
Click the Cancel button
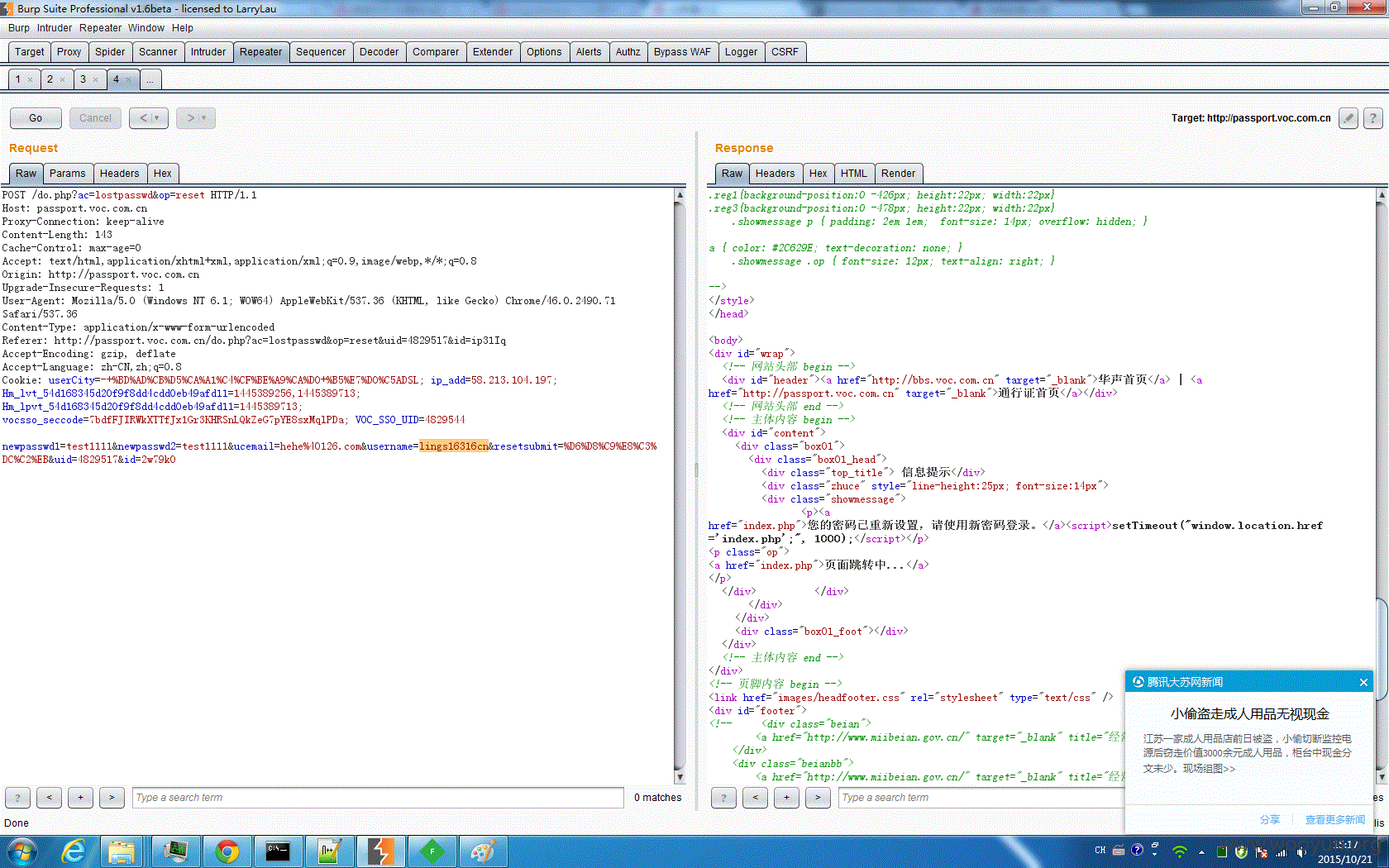pyautogui.click(x=95, y=118)
